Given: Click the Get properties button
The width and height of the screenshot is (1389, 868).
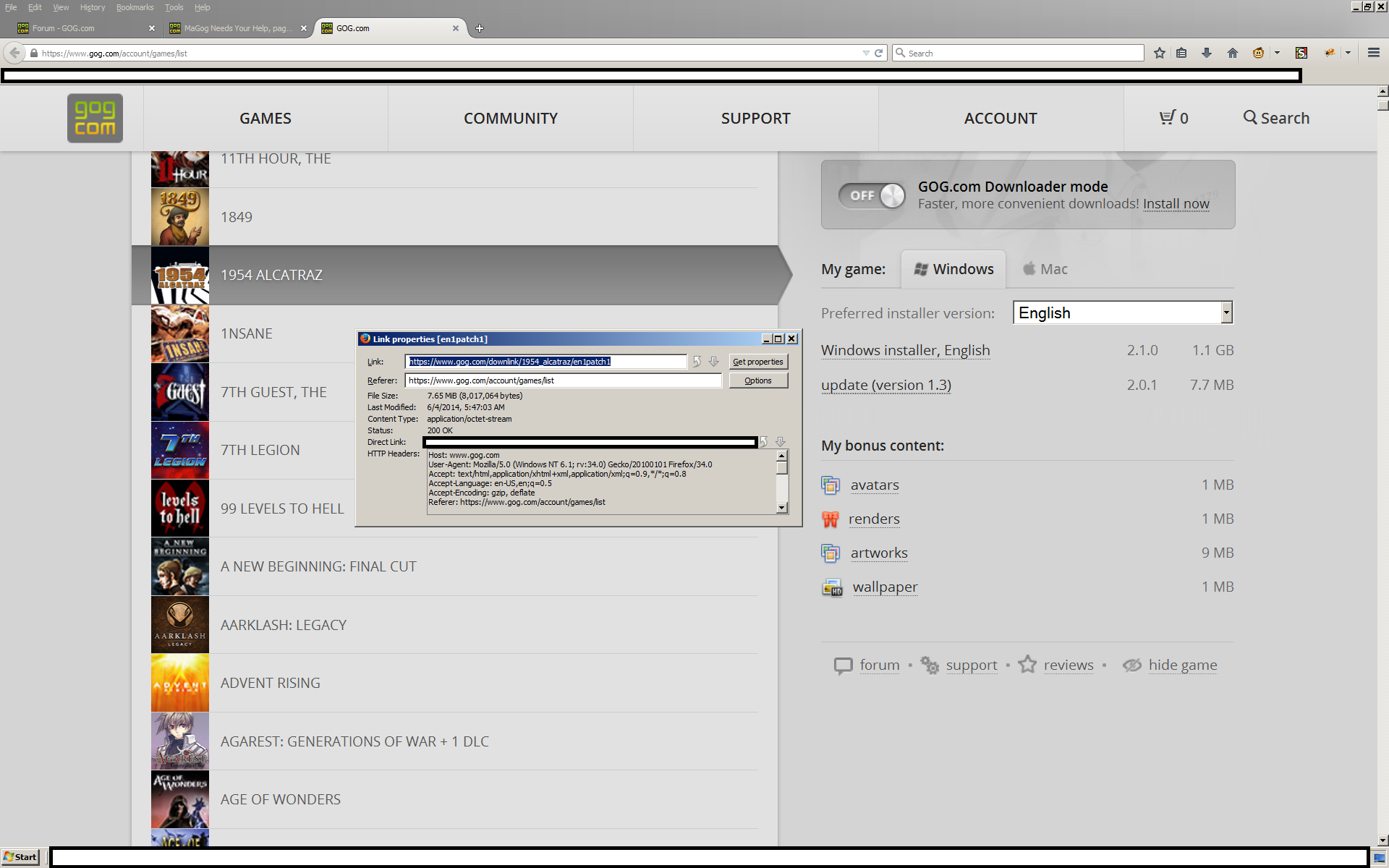Looking at the screenshot, I should [x=757, y=362].
